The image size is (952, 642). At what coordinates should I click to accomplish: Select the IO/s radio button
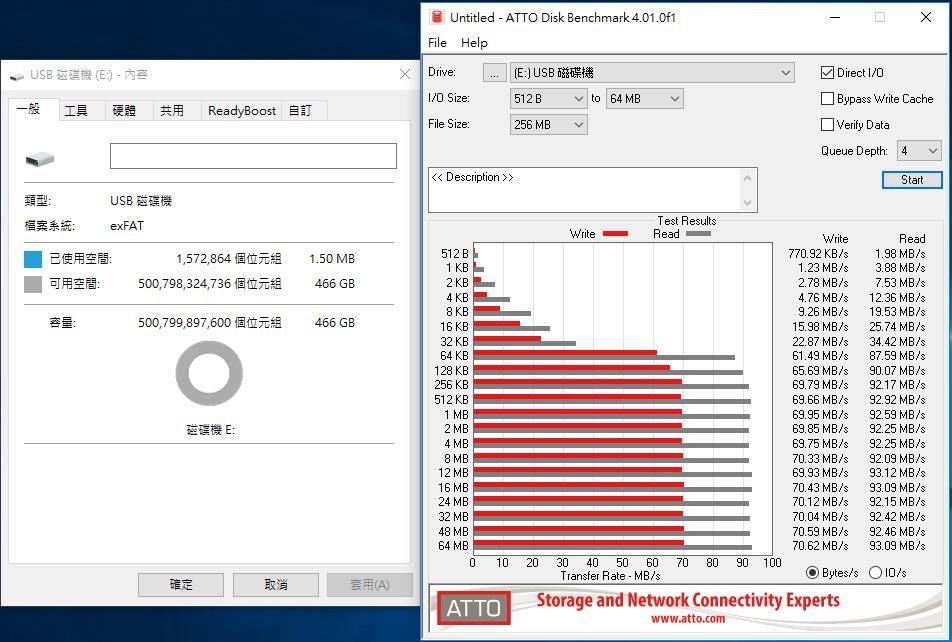[876, 573]
